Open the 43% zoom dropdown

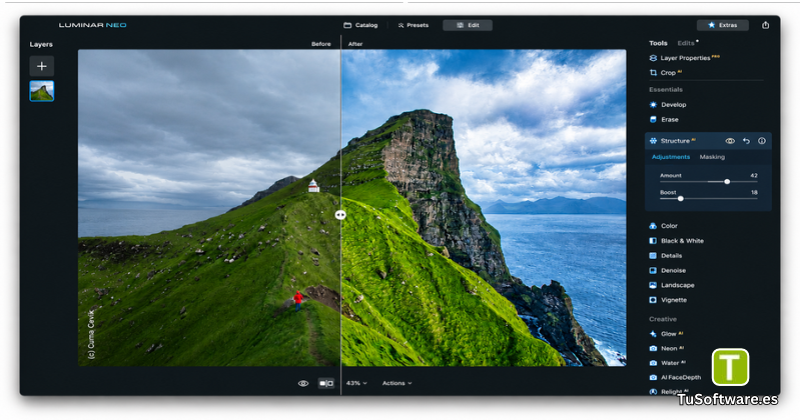click(x=356, y=383)
